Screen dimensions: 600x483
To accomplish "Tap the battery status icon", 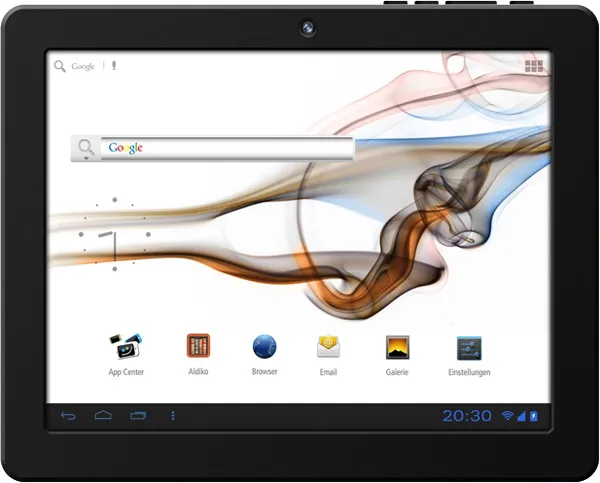I will (533, 415).
